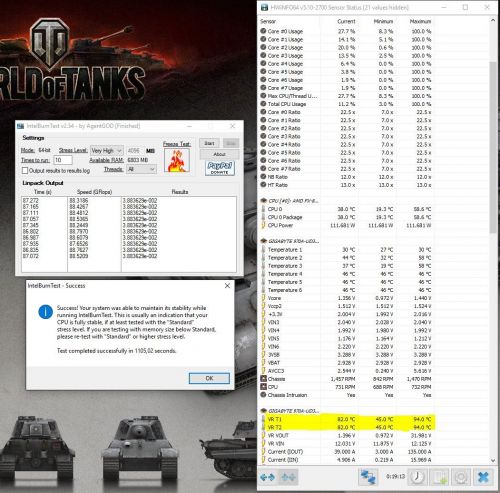Select the 'CPU 0 Package' row
The width and height of the screenshot is (500, 493).
tap(346, 217)
